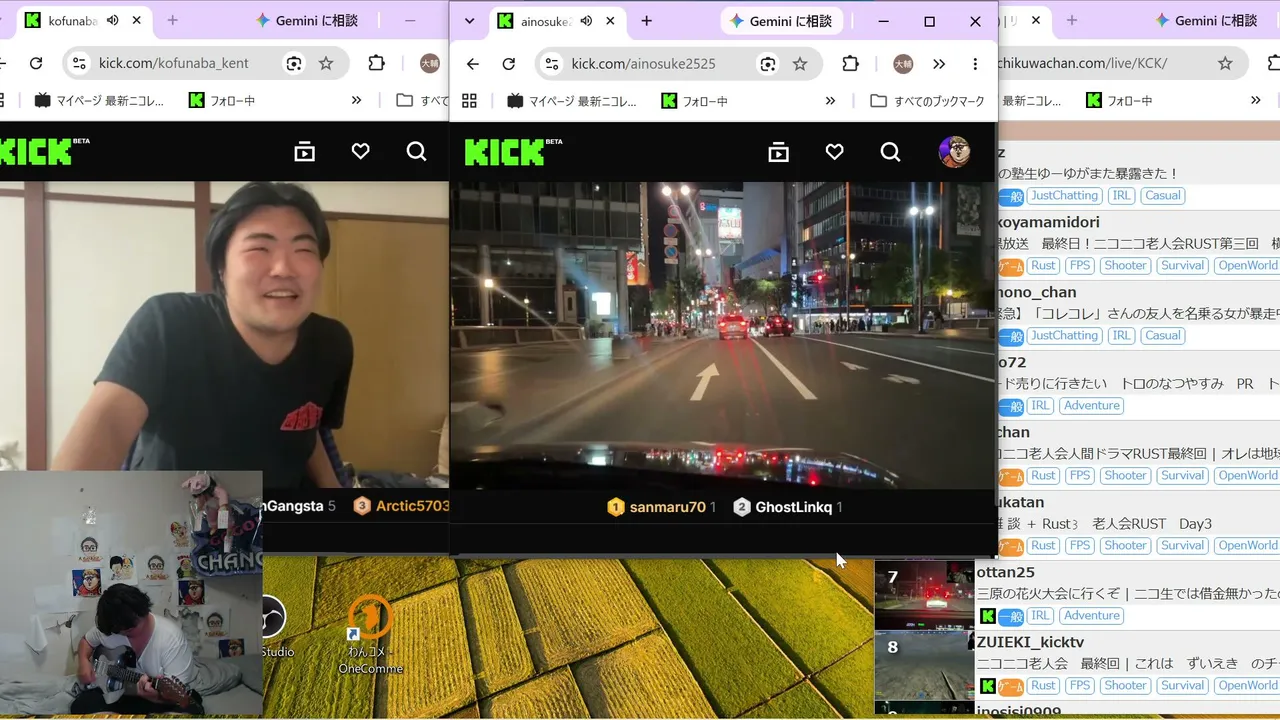Open site info for kick.com/kofunaba_kent
Viewport: 1280px width, 720px height.
point(79,63)
